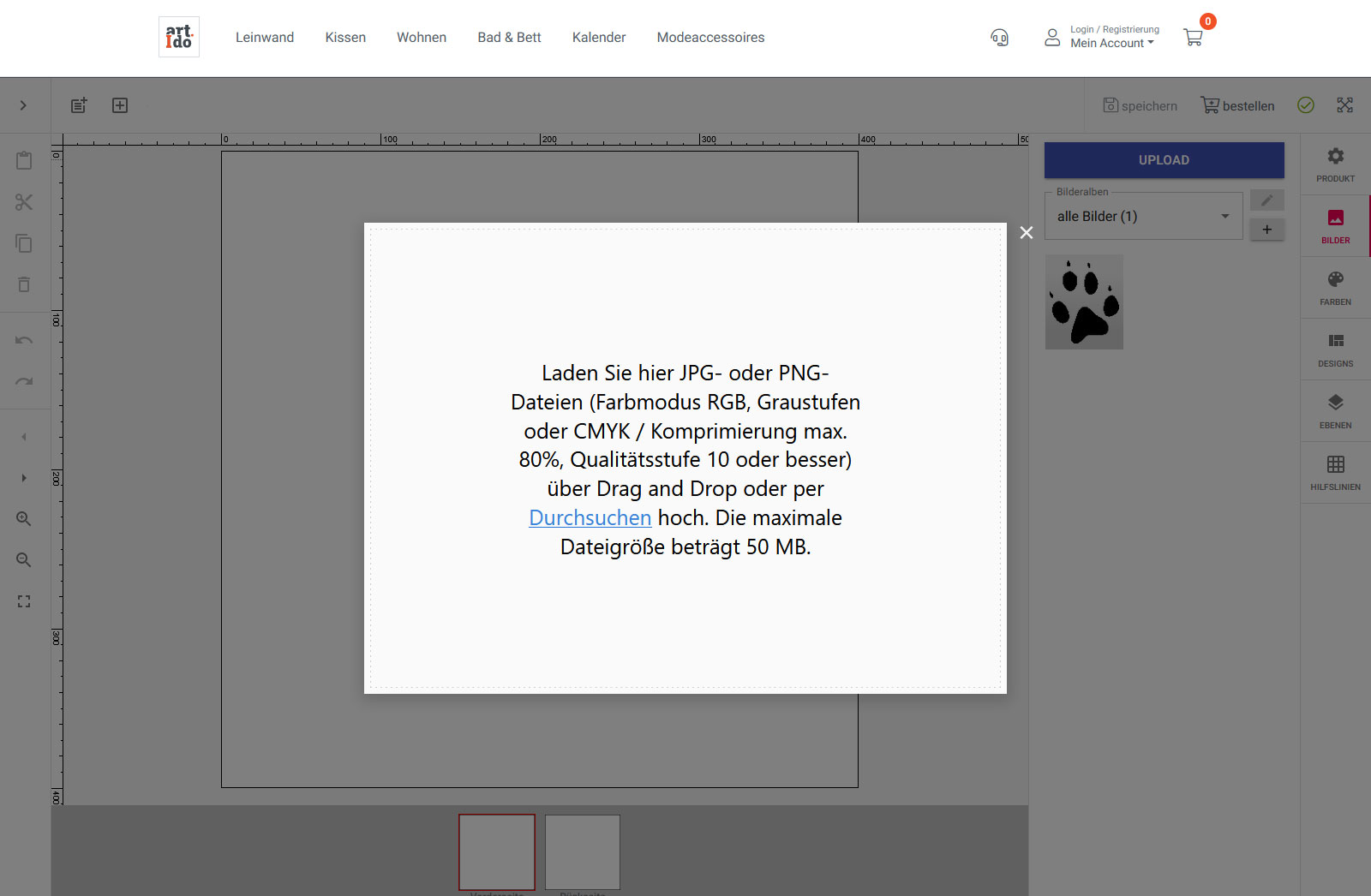
Task: Open the Bad & Bett menu
Action: tap(509, 38)
